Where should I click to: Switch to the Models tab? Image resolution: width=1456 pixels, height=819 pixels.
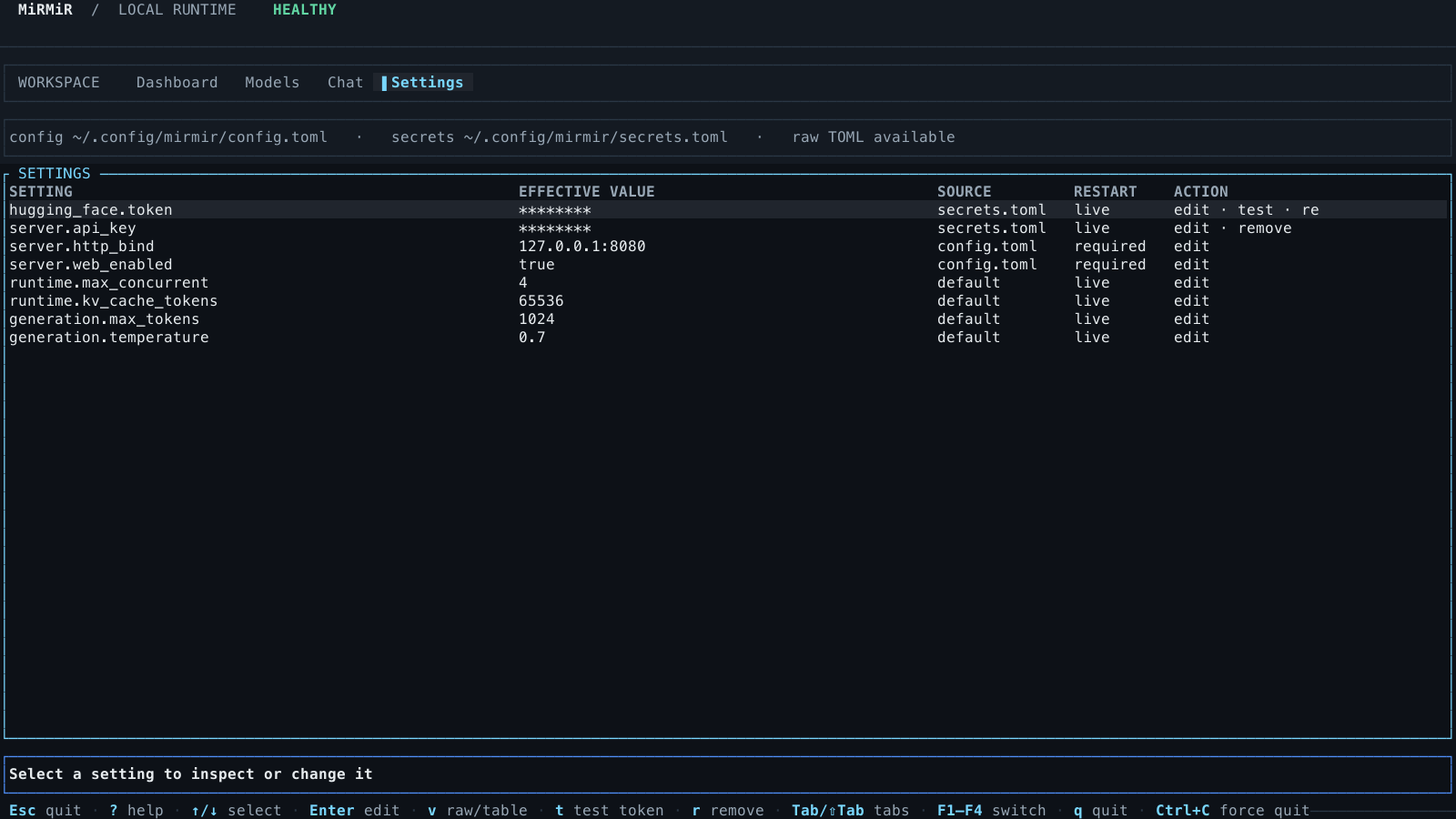[272, 83]
